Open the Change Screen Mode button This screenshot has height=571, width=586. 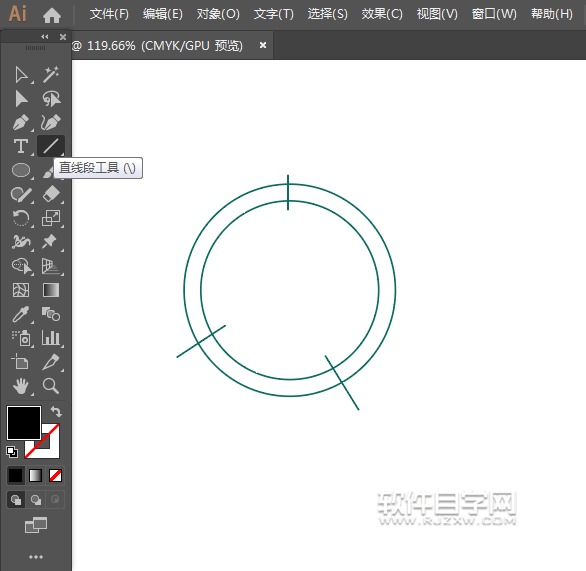coord(36,525)
